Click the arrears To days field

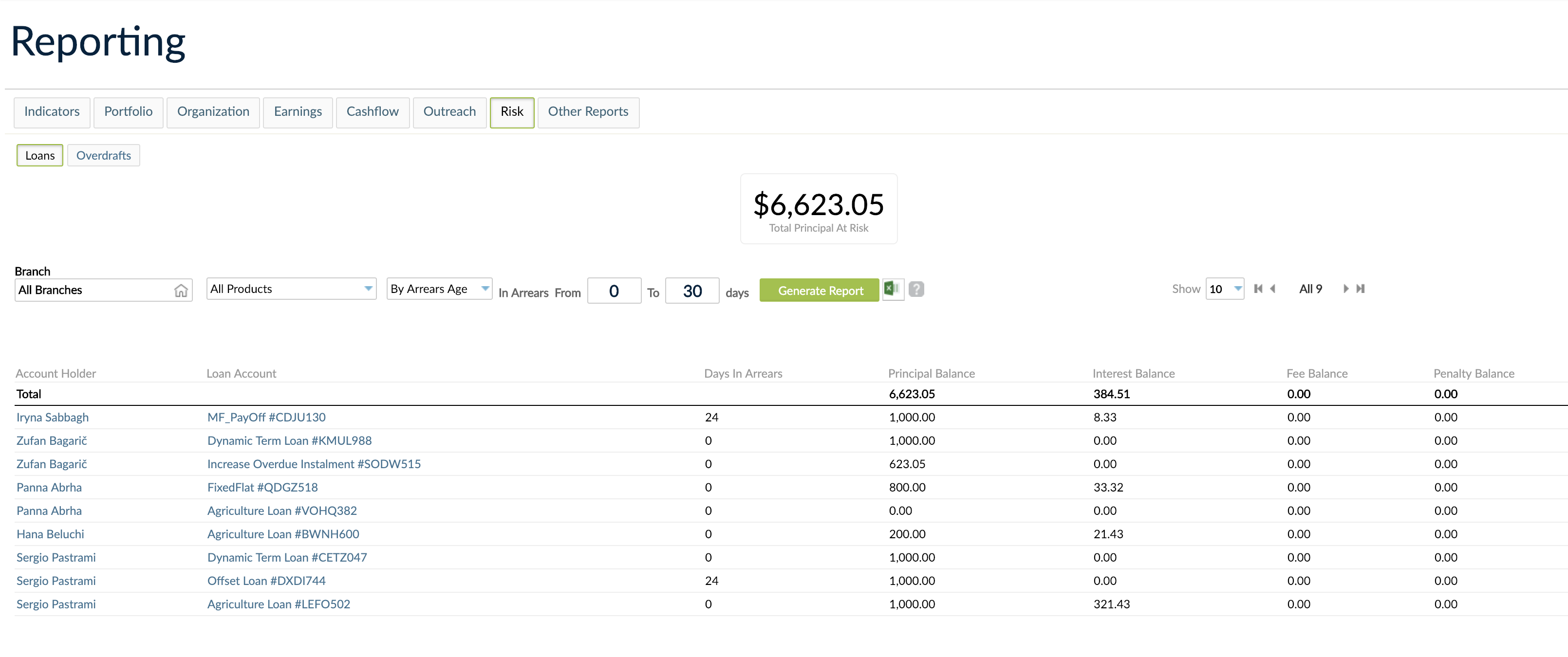(x=691, y=291)
